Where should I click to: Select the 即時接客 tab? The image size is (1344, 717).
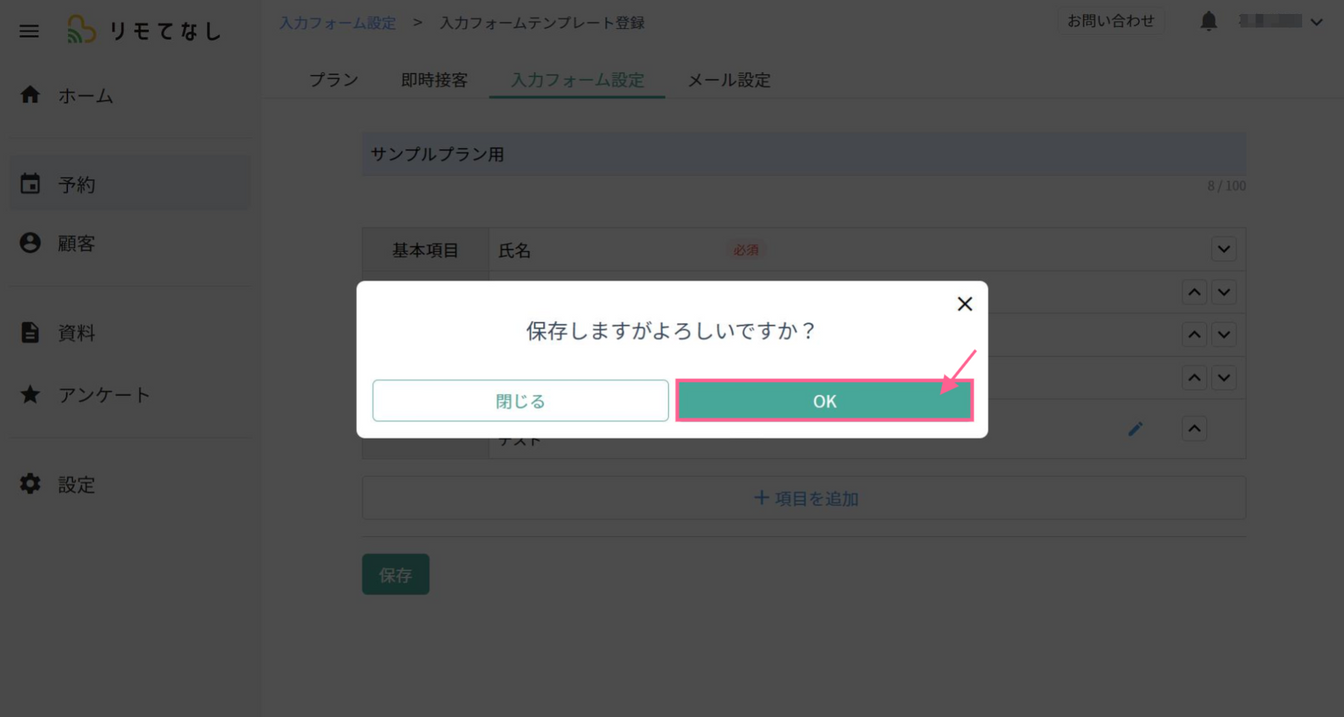434,80
